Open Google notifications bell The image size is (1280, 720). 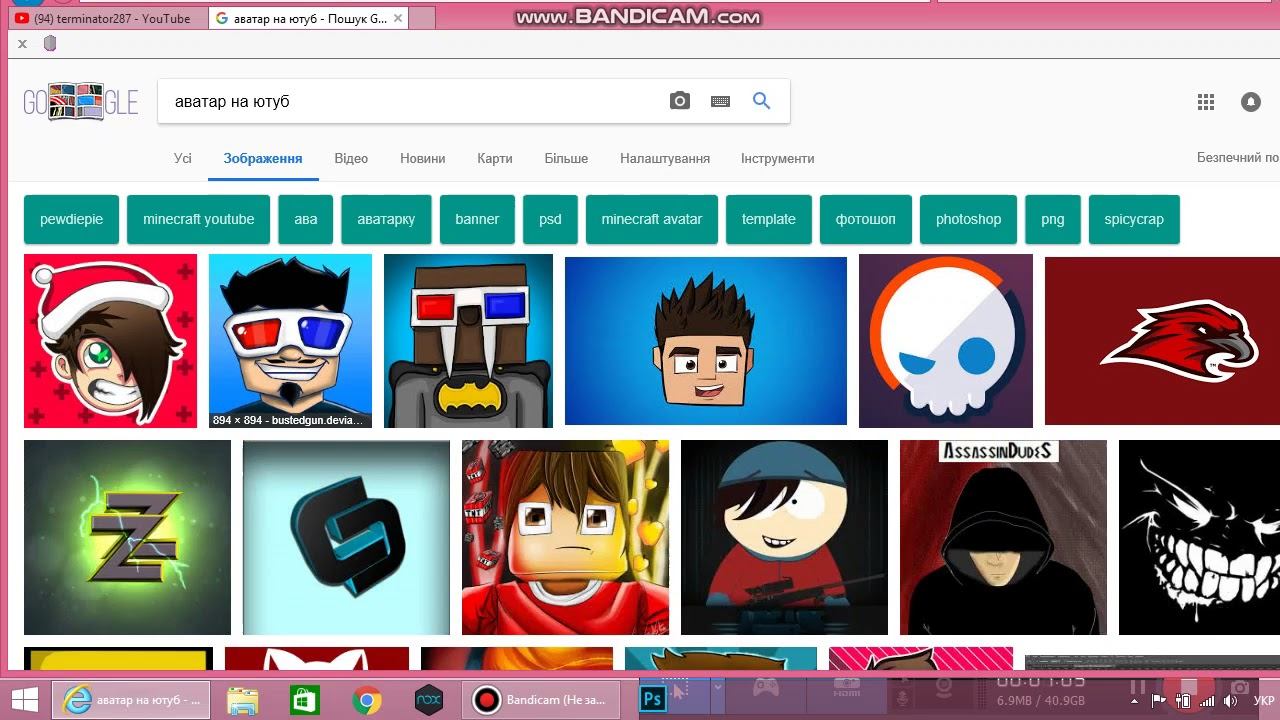click(1251, 101)
